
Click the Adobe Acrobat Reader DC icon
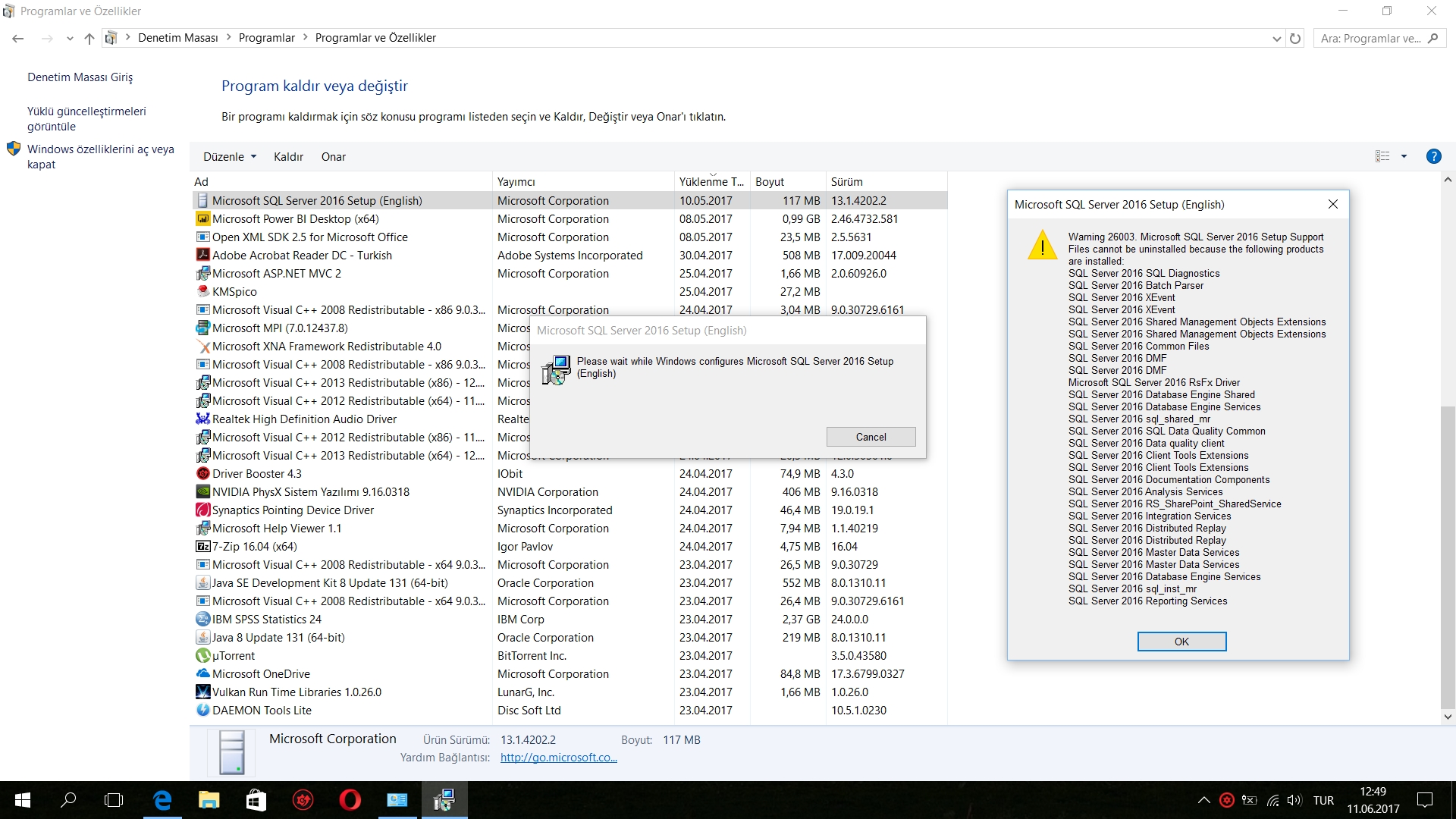[x=202, y=255]
